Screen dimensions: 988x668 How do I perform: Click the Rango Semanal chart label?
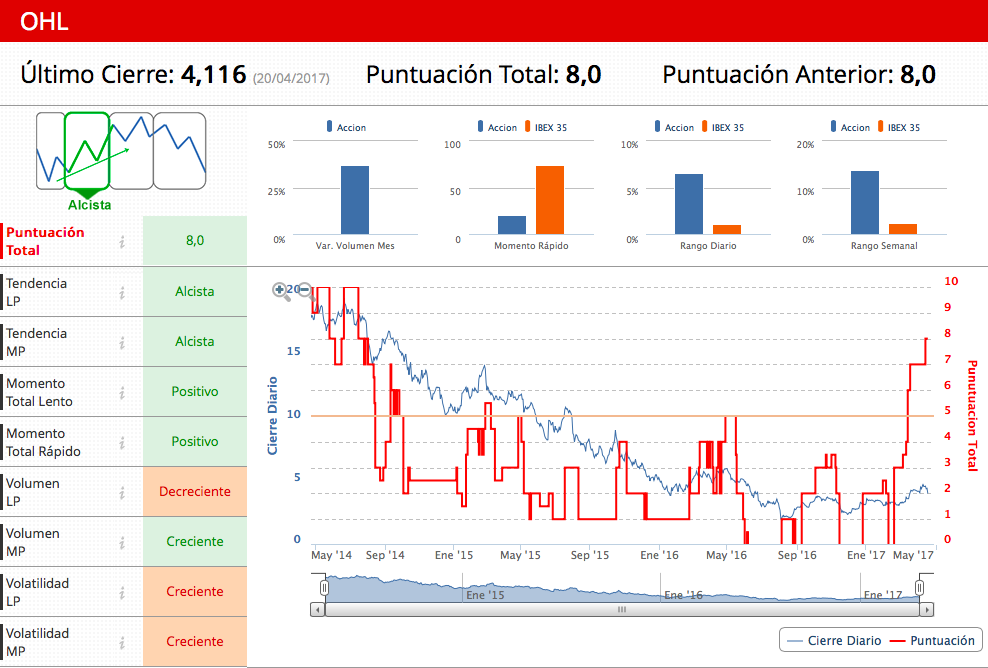[884, 246]
